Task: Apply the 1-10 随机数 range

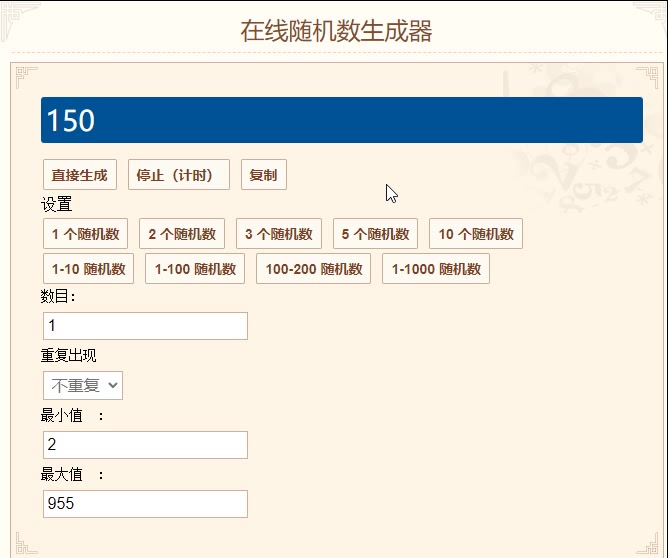Action: pos(89,269)
